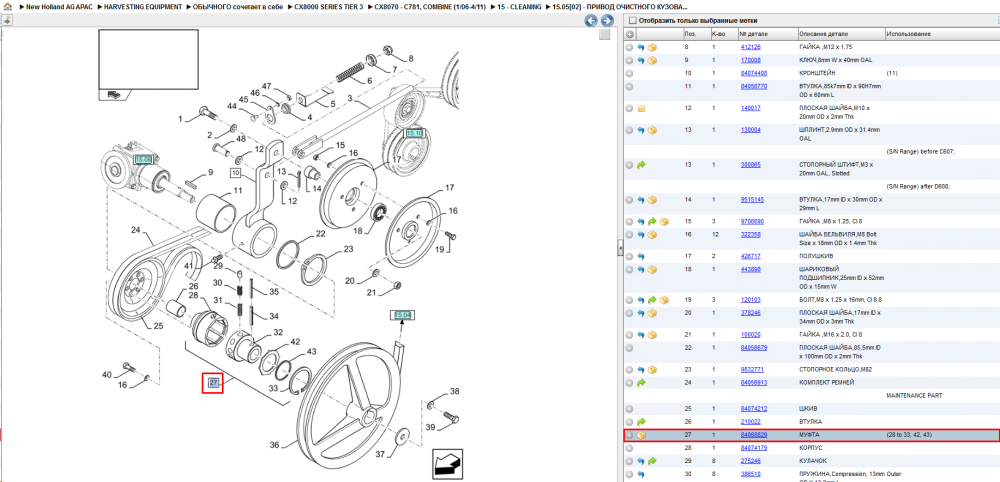Open 'ОБЫЧНОГО сочетает в себе' breadcrumb
Screen dimensions: 1000x482
238,6
